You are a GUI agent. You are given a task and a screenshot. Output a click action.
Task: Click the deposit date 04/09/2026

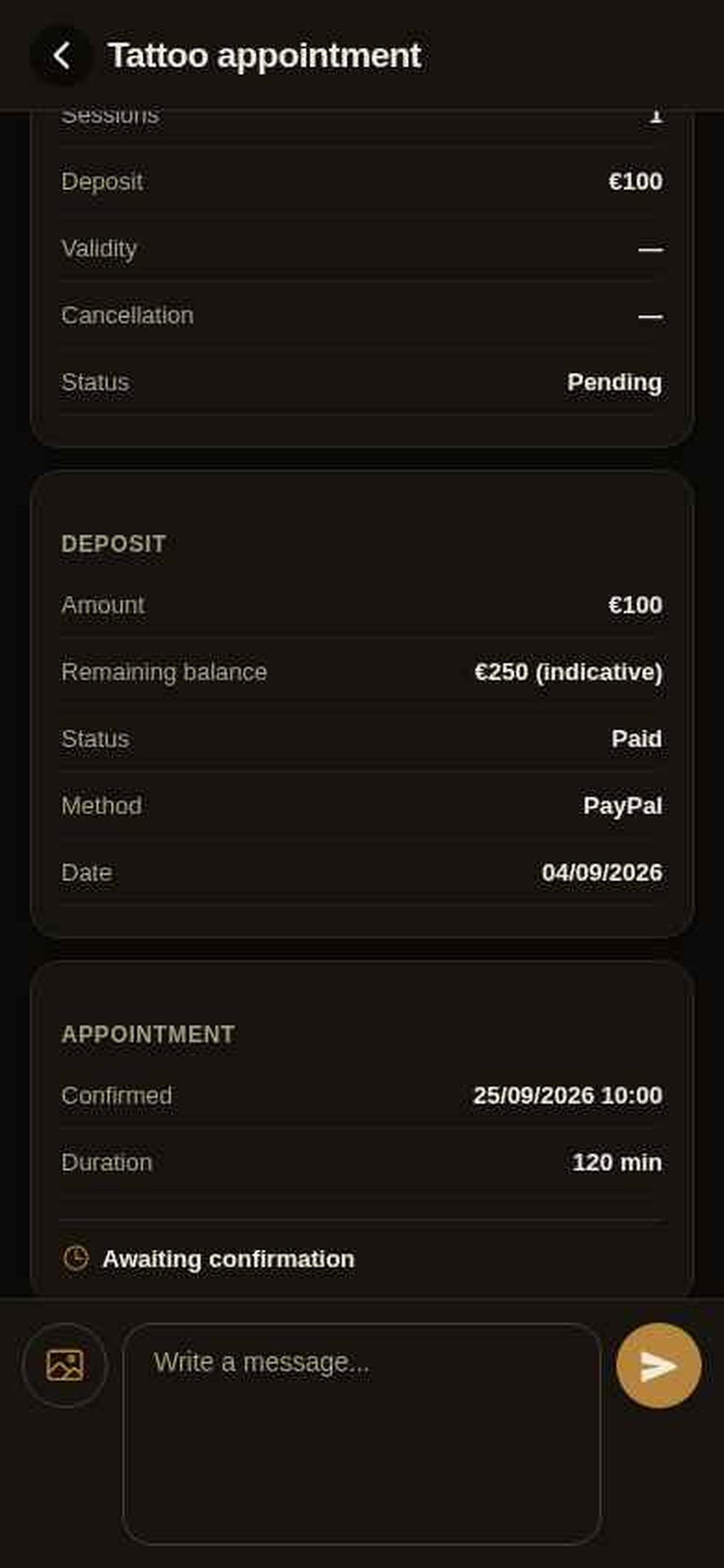pos(602,873)
